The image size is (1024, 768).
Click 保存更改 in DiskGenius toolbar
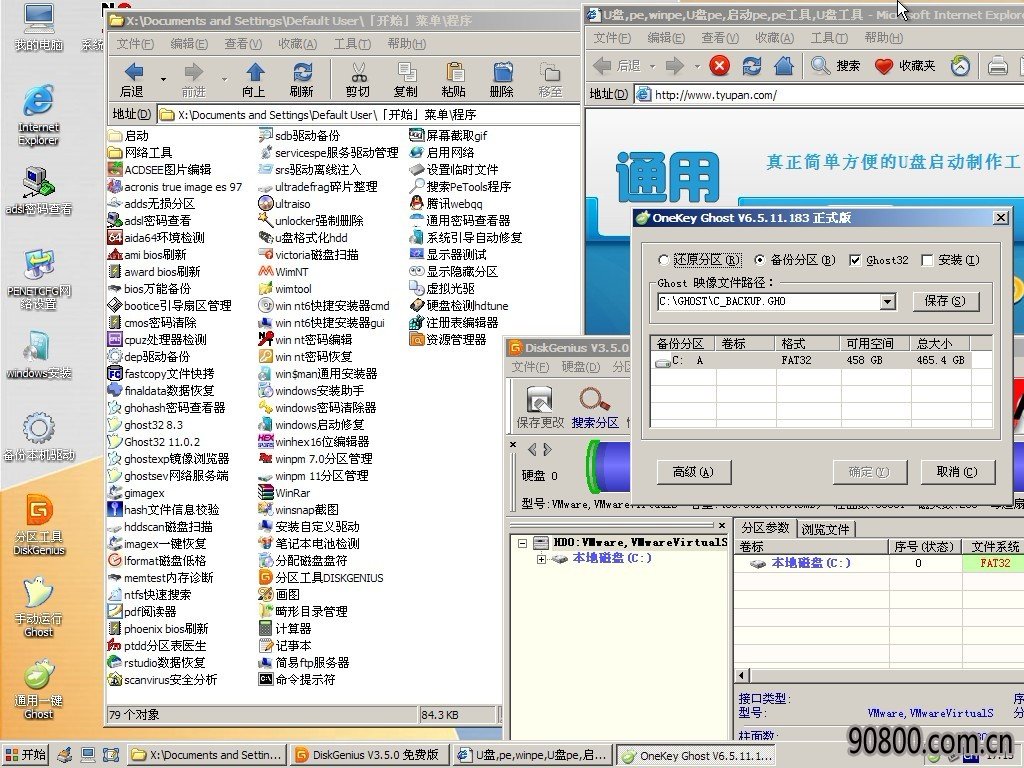(539, 407)
